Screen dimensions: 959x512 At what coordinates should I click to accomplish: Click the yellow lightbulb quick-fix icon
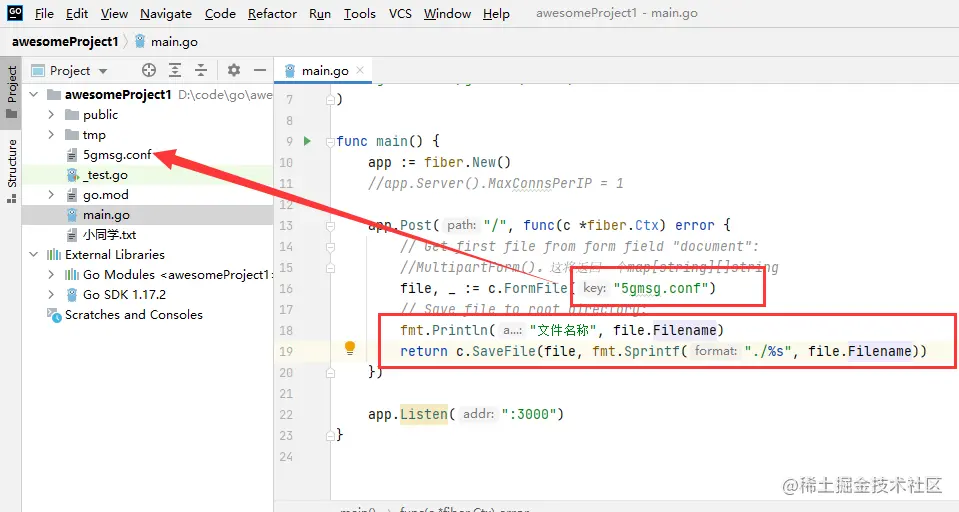[x=350, y=348]
